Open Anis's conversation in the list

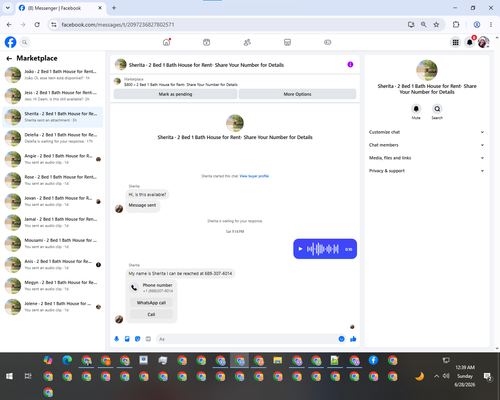click(53, 265)
